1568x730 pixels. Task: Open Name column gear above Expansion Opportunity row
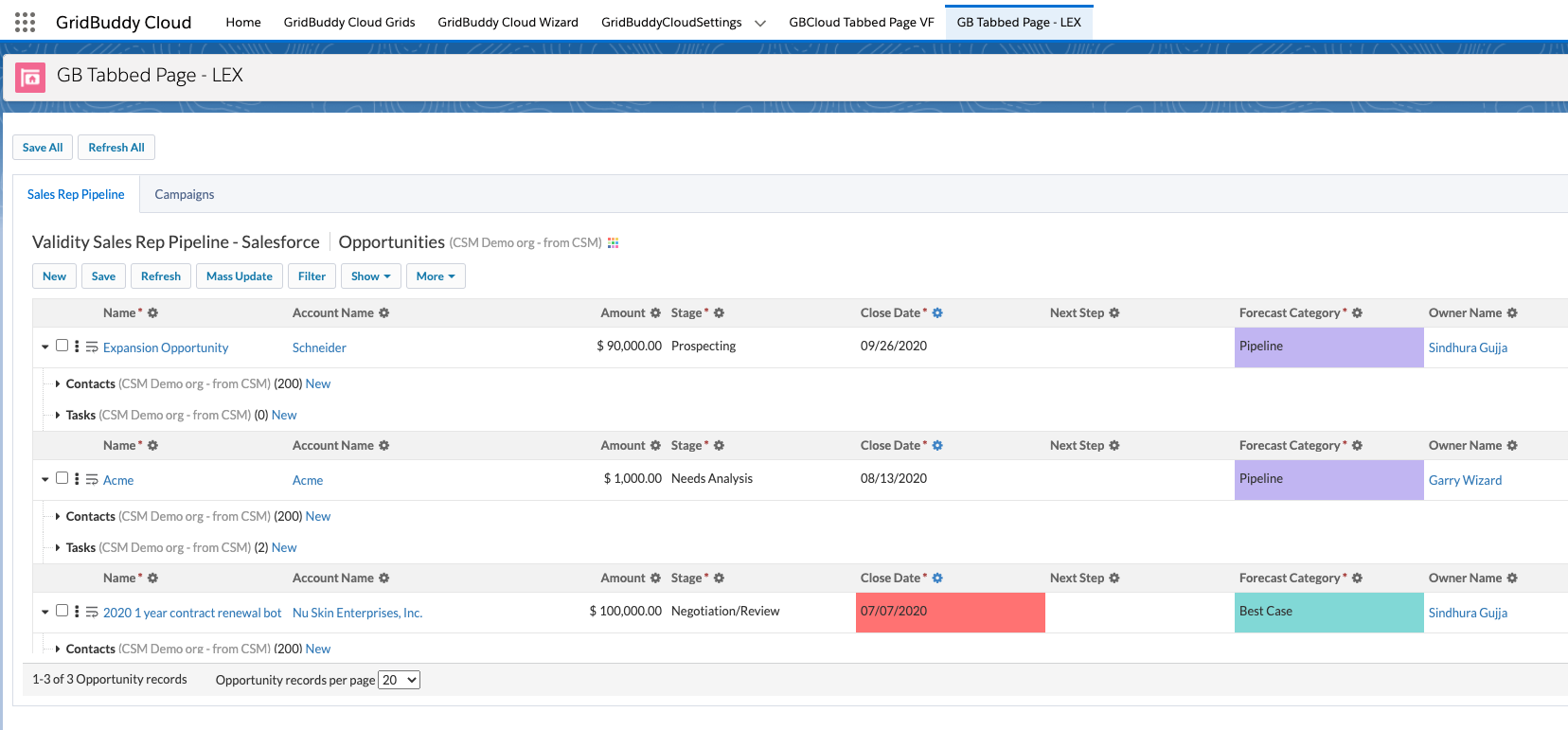[x=152, y=313]
